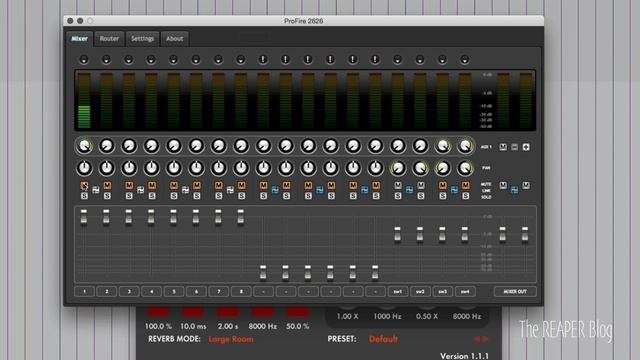Click the 10.0 ms value

(x=193, y=327)
